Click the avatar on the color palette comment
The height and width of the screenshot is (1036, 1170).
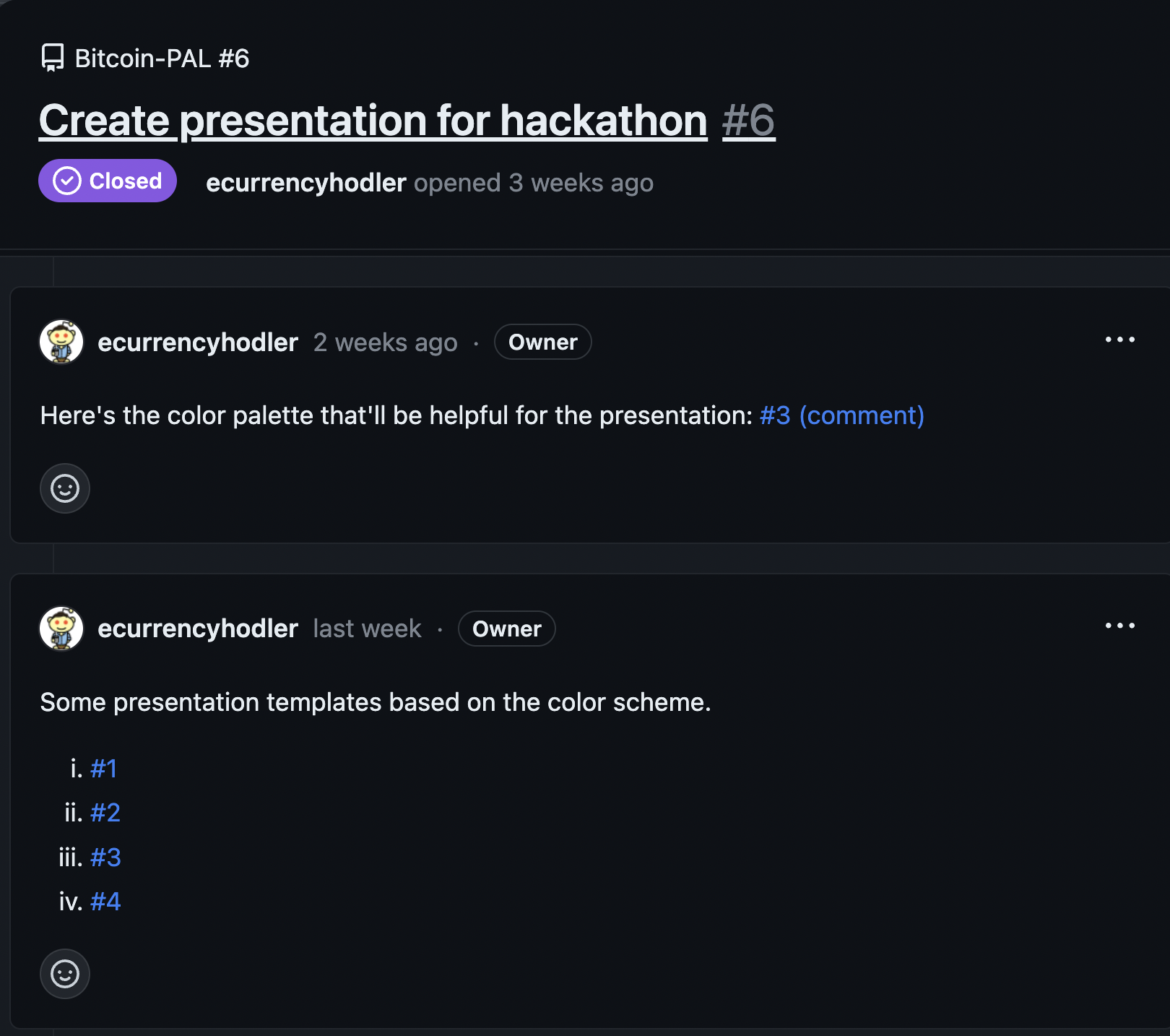61,342
